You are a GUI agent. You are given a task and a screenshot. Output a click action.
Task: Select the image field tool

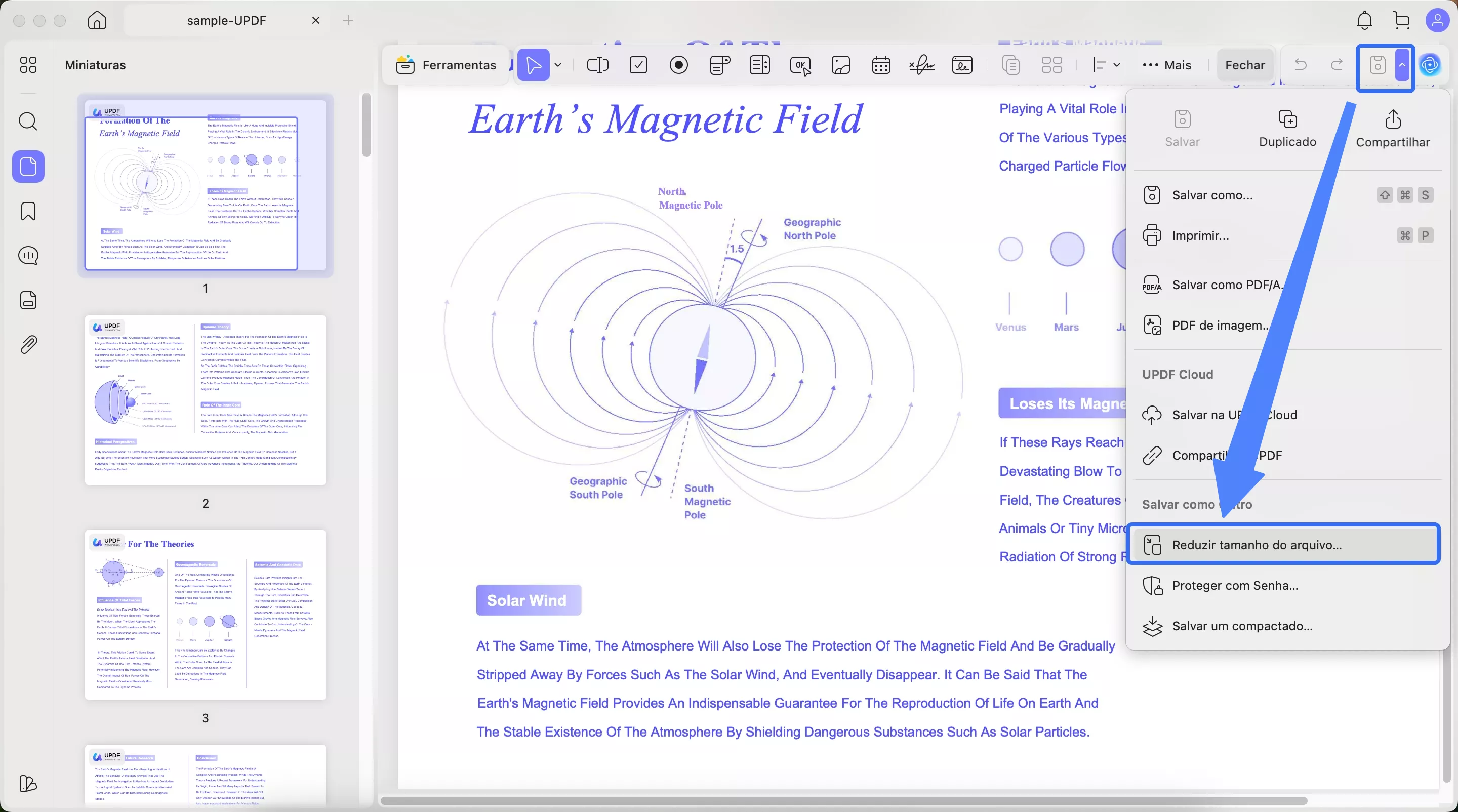point(840,65)
